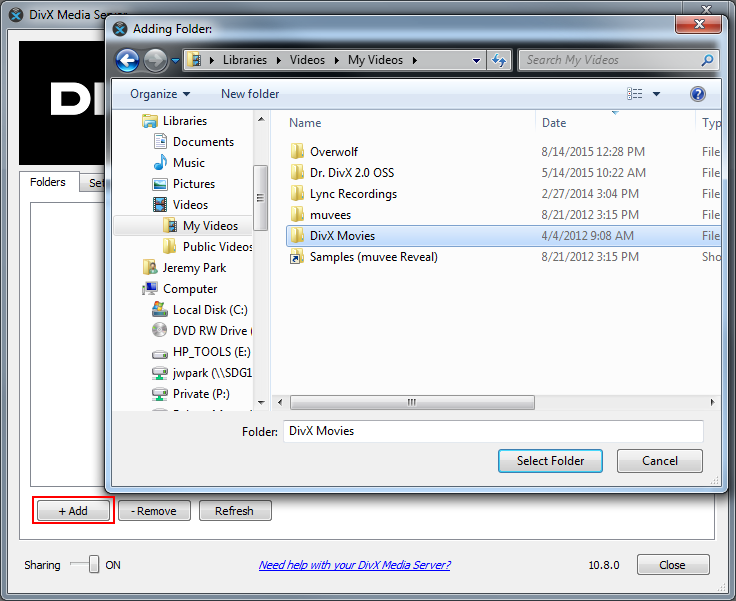Open the address bar history dropdown
This screenshot has width=736, height=601.
(476, 61)
